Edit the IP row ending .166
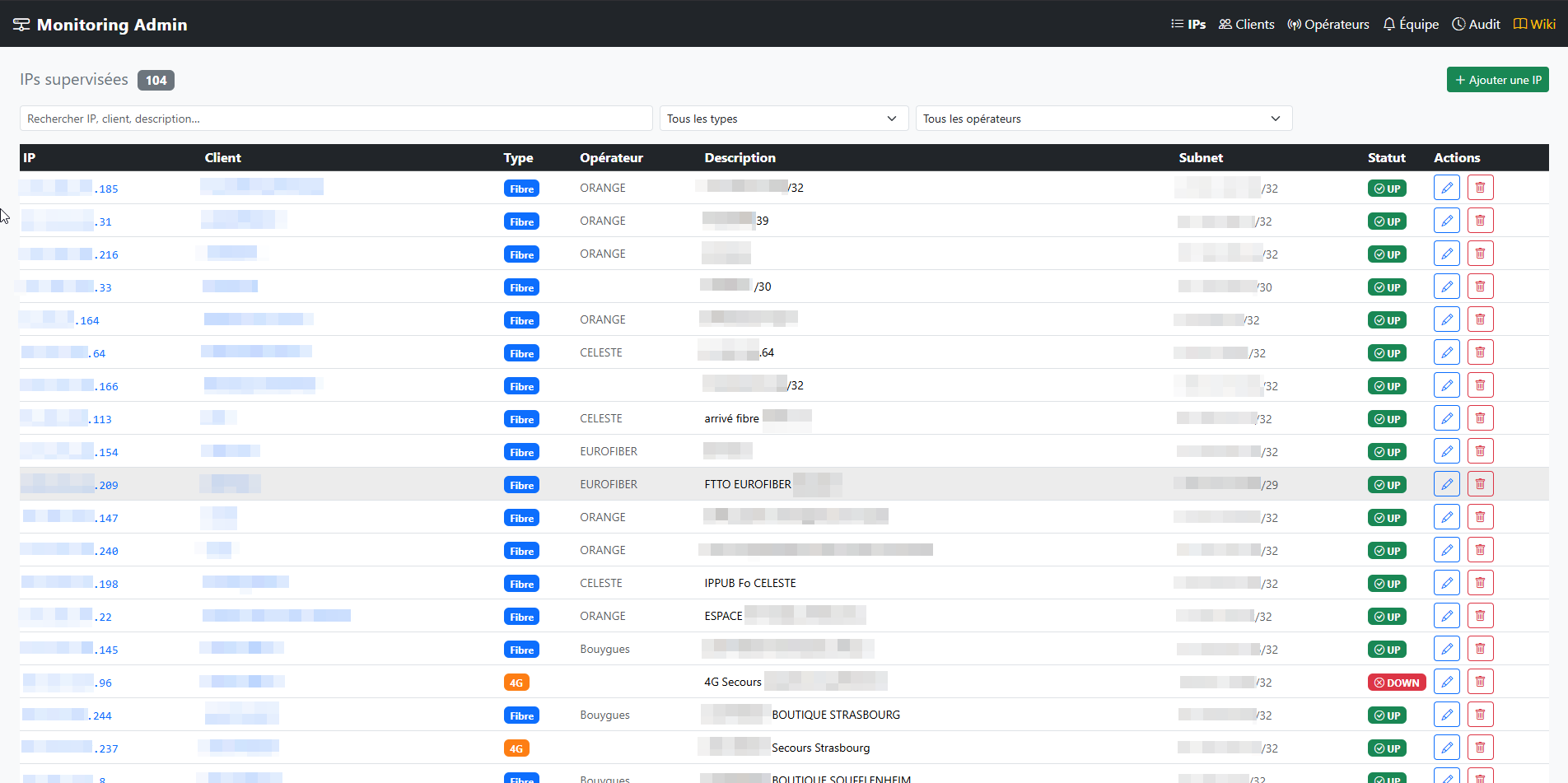Viewport: 1568px width, 783px height. click(1446, 385)
